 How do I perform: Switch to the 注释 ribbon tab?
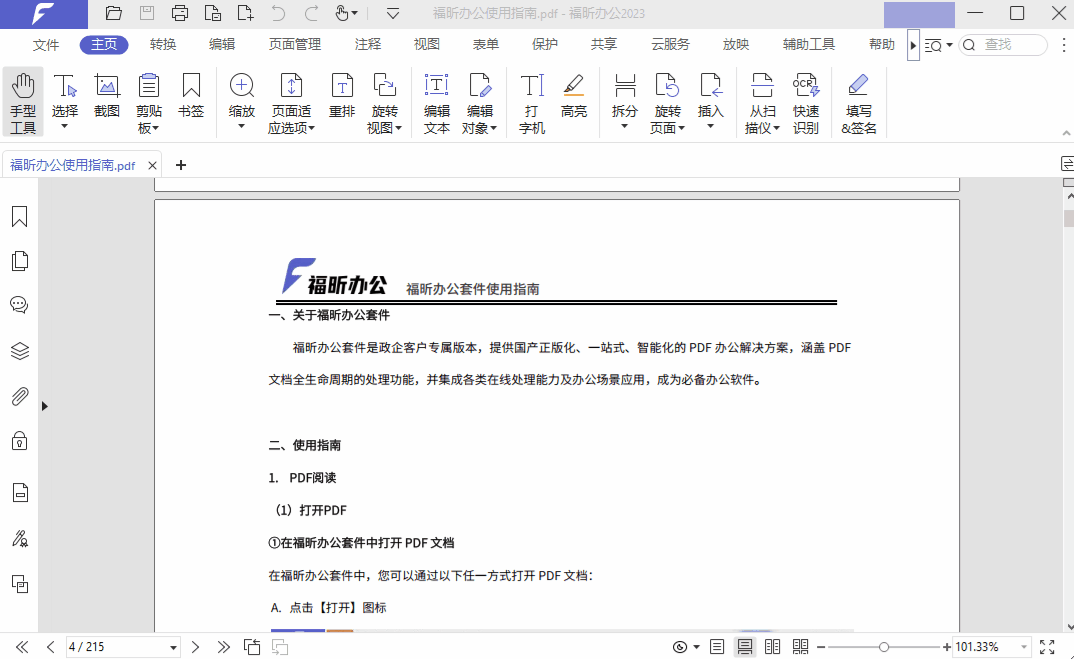pos(368,44)
